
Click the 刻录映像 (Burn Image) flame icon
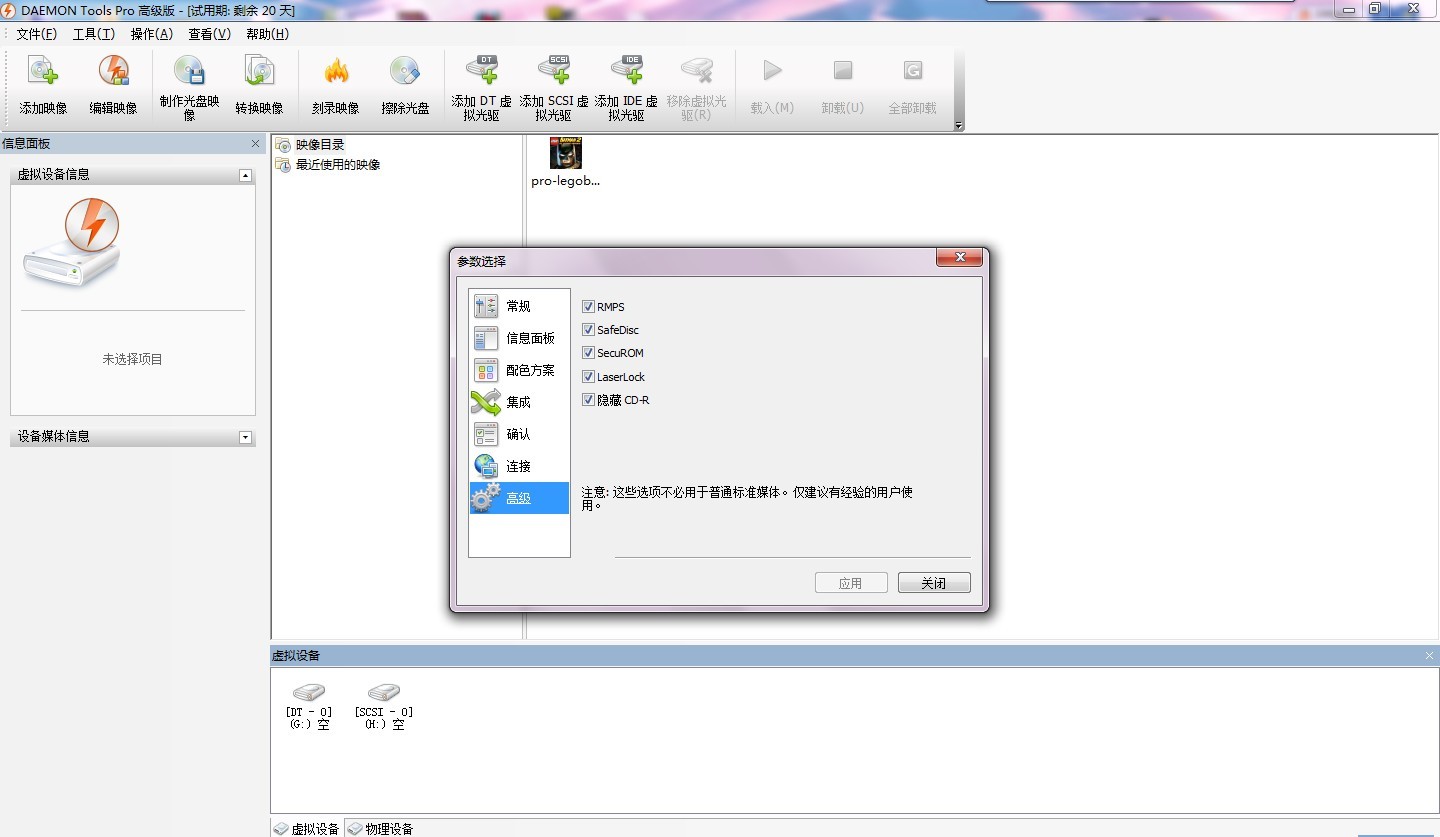tap(336, 71)
